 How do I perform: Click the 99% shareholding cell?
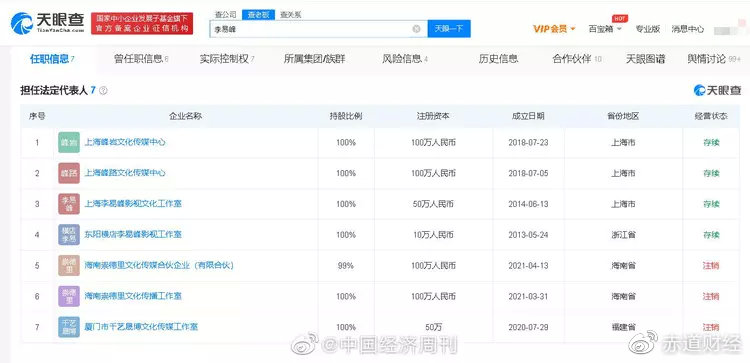[346, 265]
